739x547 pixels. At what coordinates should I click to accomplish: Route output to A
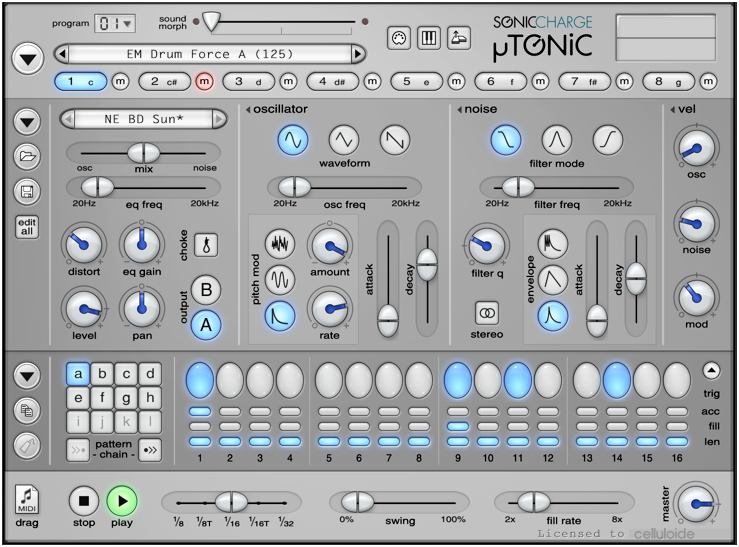click(x=206, y=325)
